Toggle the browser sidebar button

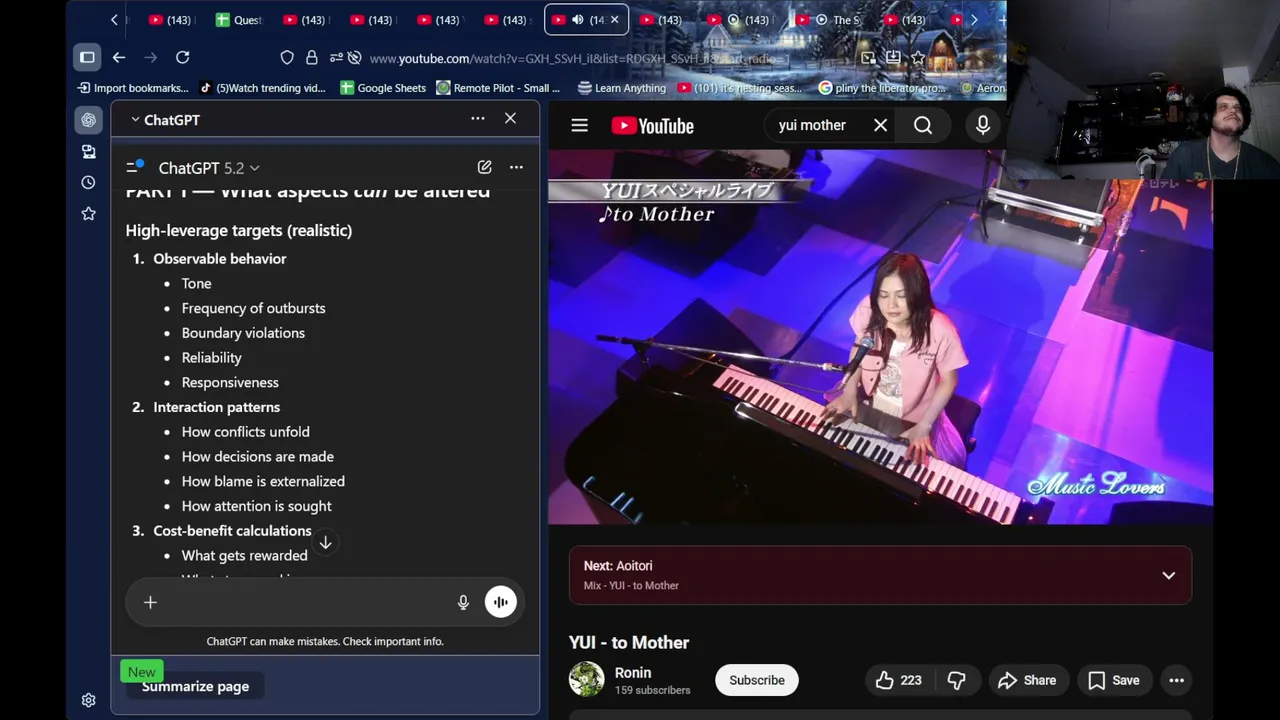87,57
